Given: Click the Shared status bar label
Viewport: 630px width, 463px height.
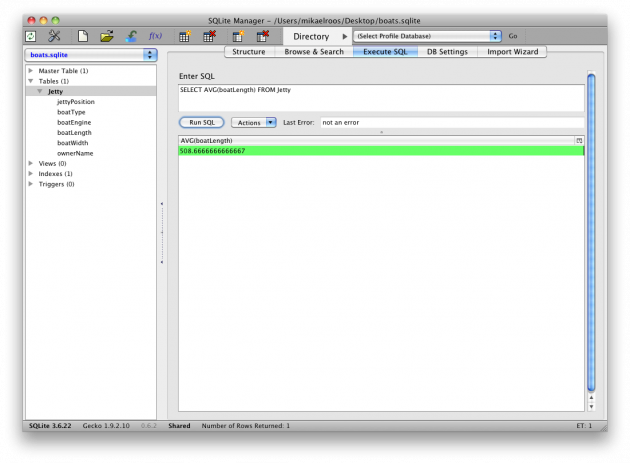Looking at the screenshot, I should (179, 426).
